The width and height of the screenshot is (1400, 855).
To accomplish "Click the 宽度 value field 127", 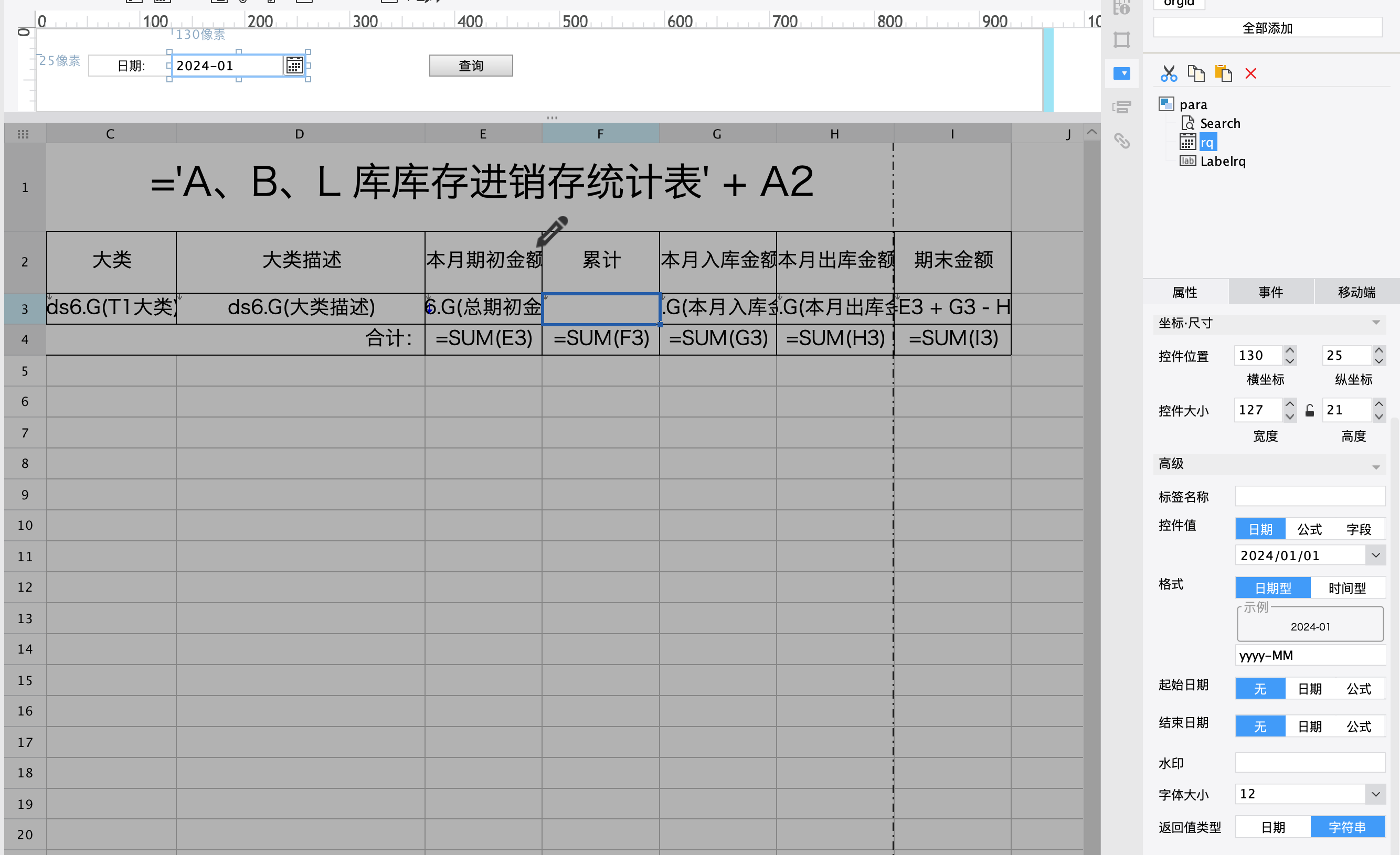I will coord(1258,410).
